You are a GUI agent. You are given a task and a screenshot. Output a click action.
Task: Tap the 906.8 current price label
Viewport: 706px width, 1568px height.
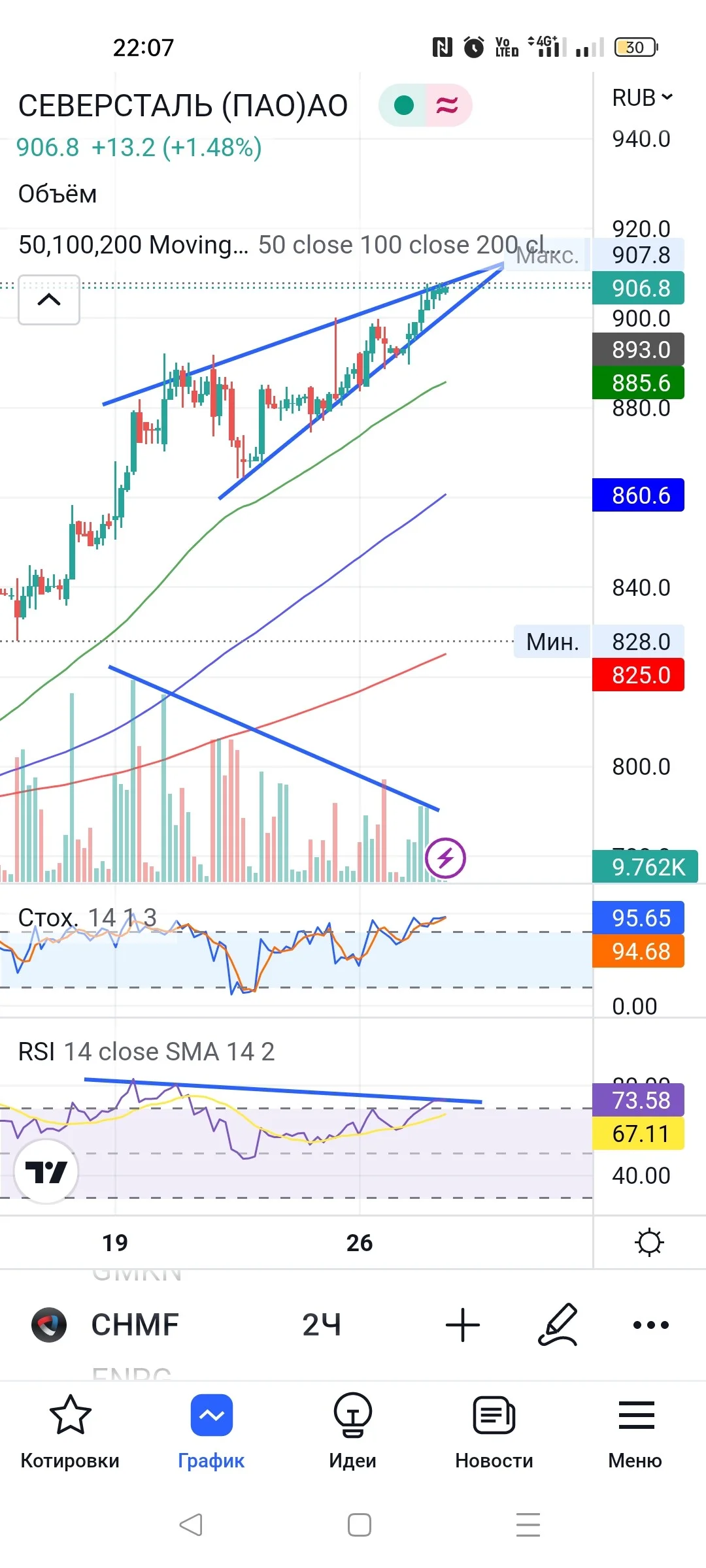(x=638, y=288)
